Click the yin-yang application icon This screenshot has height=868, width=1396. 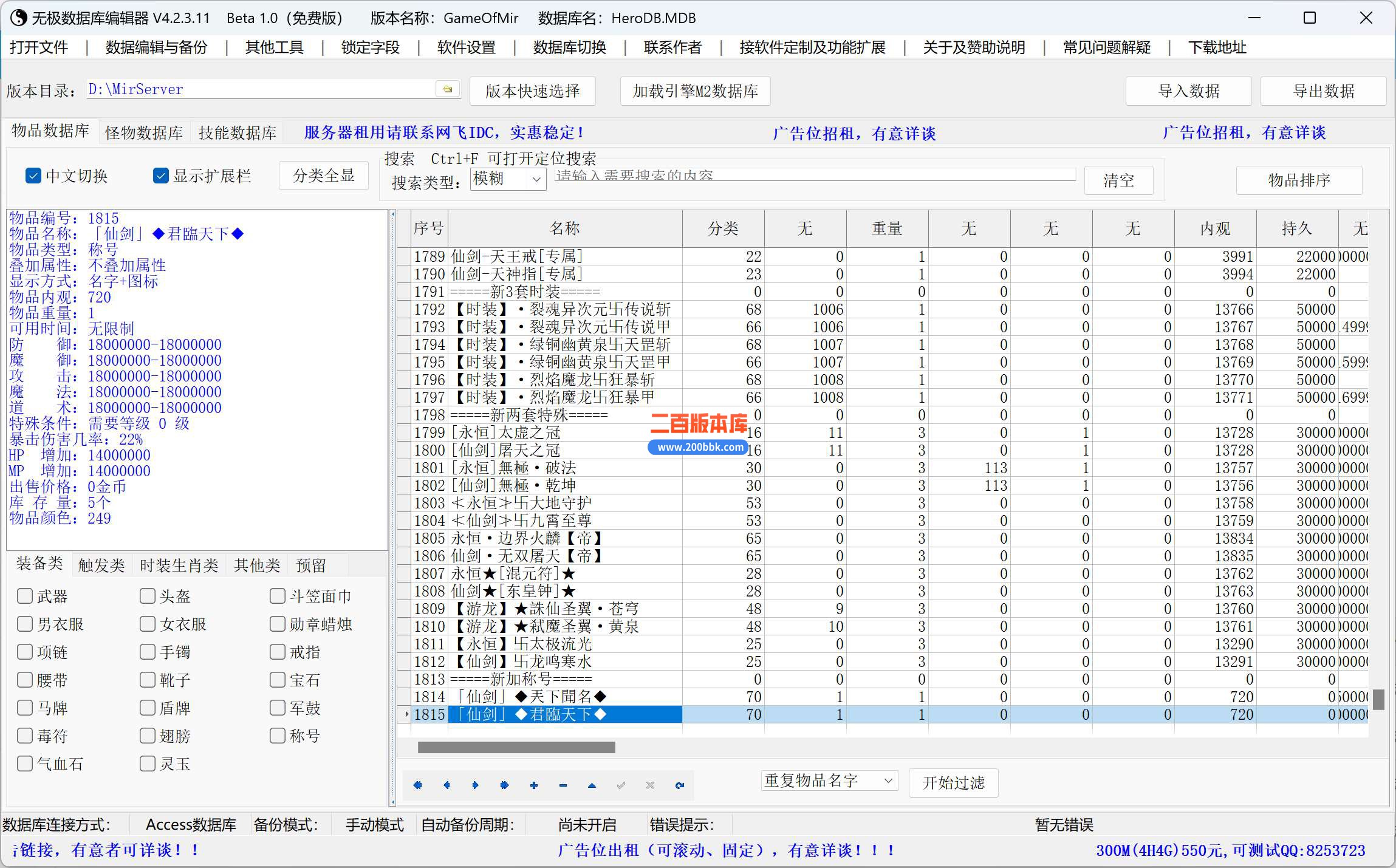[x=18, y=18]
